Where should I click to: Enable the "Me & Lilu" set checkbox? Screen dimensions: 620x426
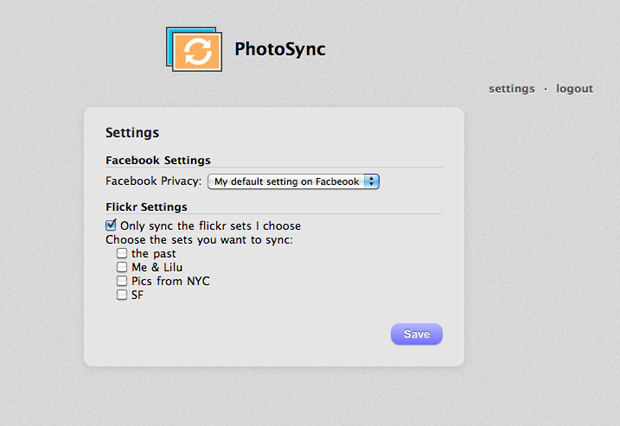pyautogui.click(x=122, y=267)
